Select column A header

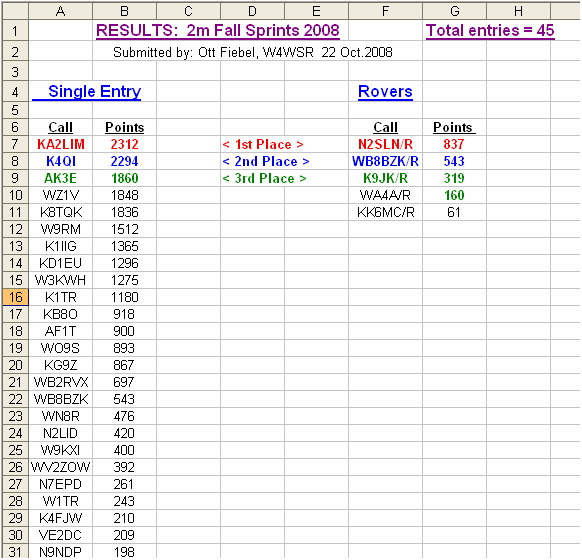click(61, 11)
